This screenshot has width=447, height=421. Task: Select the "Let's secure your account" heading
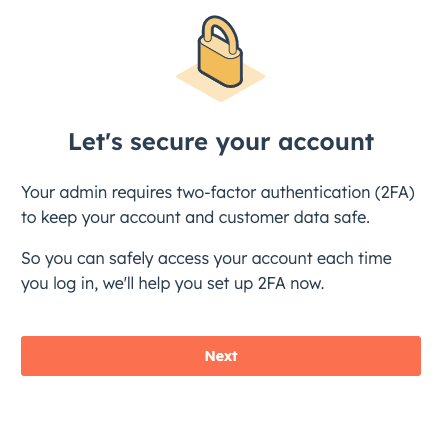(221, 143)
